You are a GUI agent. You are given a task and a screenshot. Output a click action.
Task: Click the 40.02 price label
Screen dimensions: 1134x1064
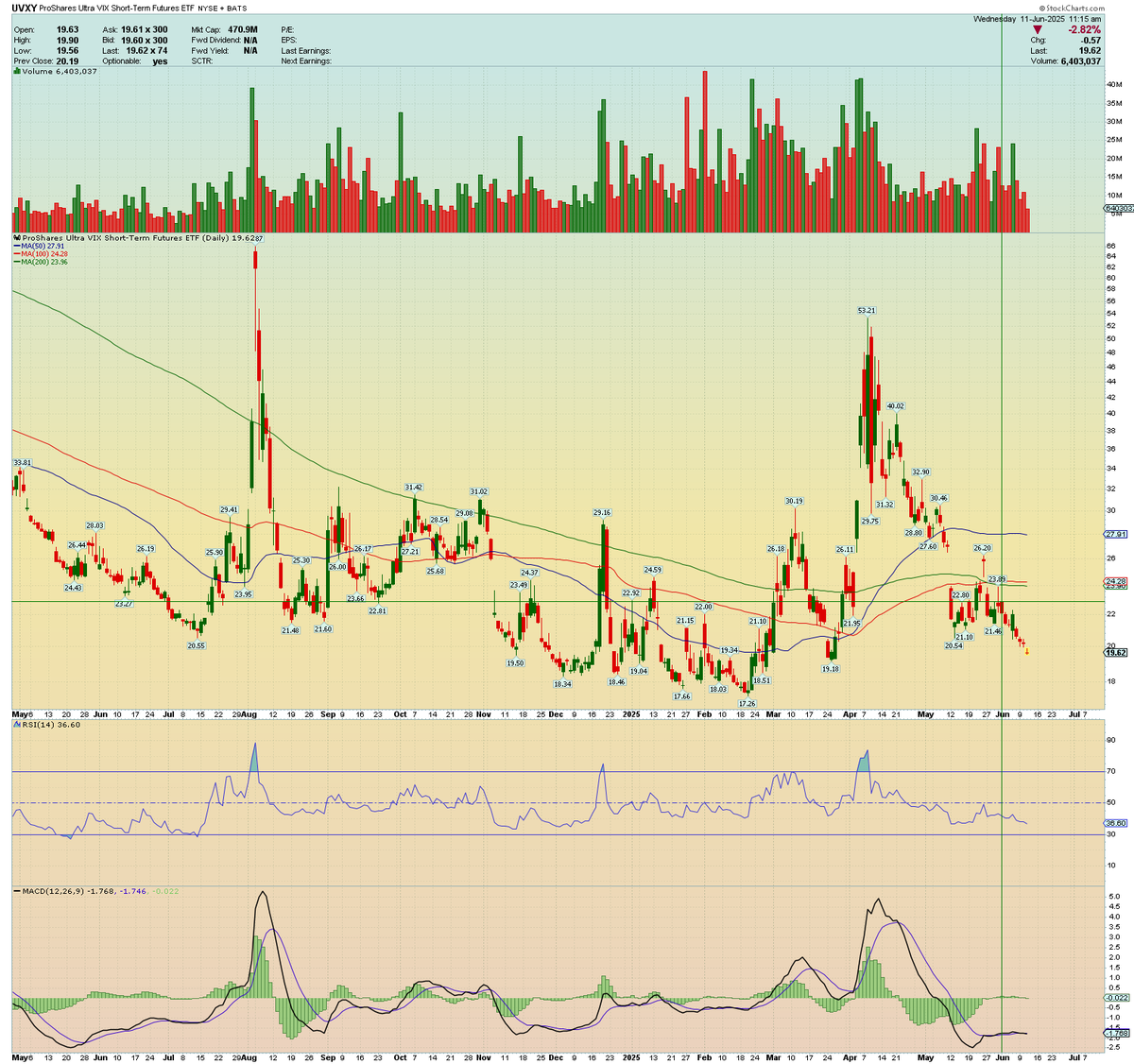pyautogui.click(x=896, y=405)
